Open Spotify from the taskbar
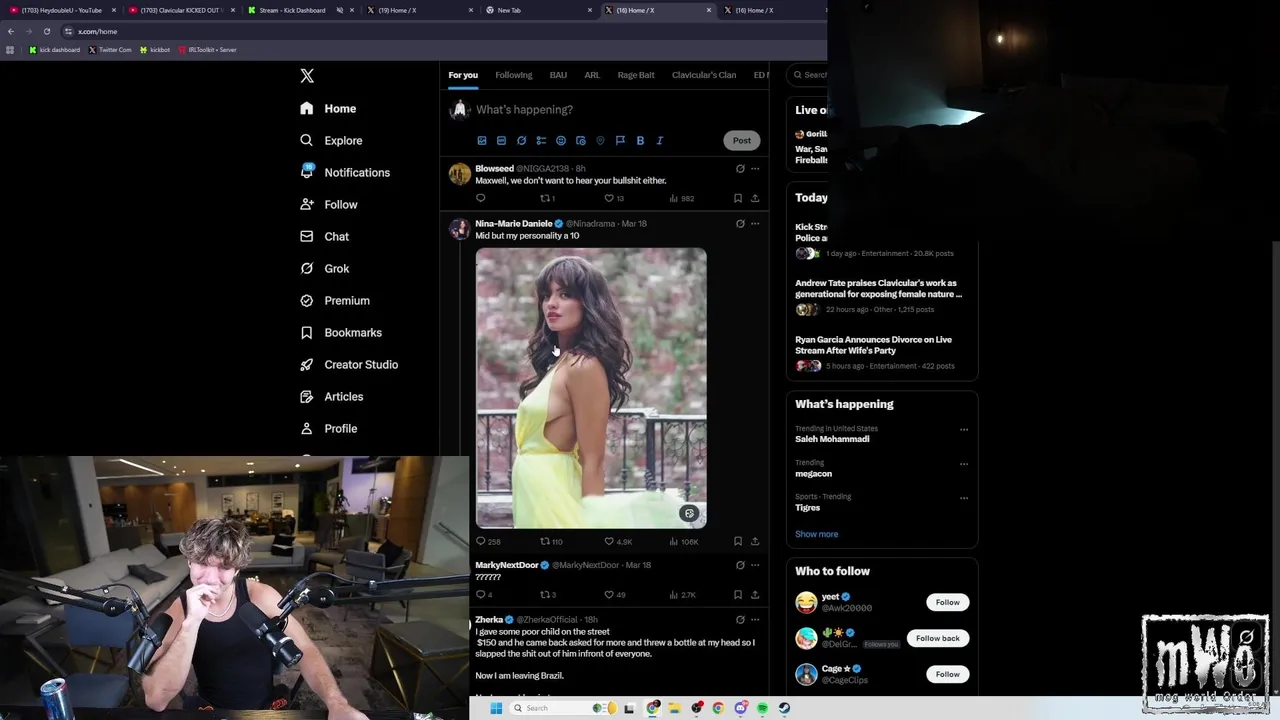Screen dimensions: 1280x720 coord(762,708)
